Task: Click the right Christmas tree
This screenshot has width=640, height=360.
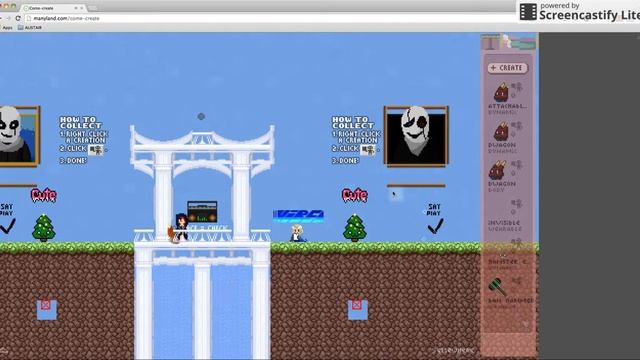Action: (x=355, y=228)
